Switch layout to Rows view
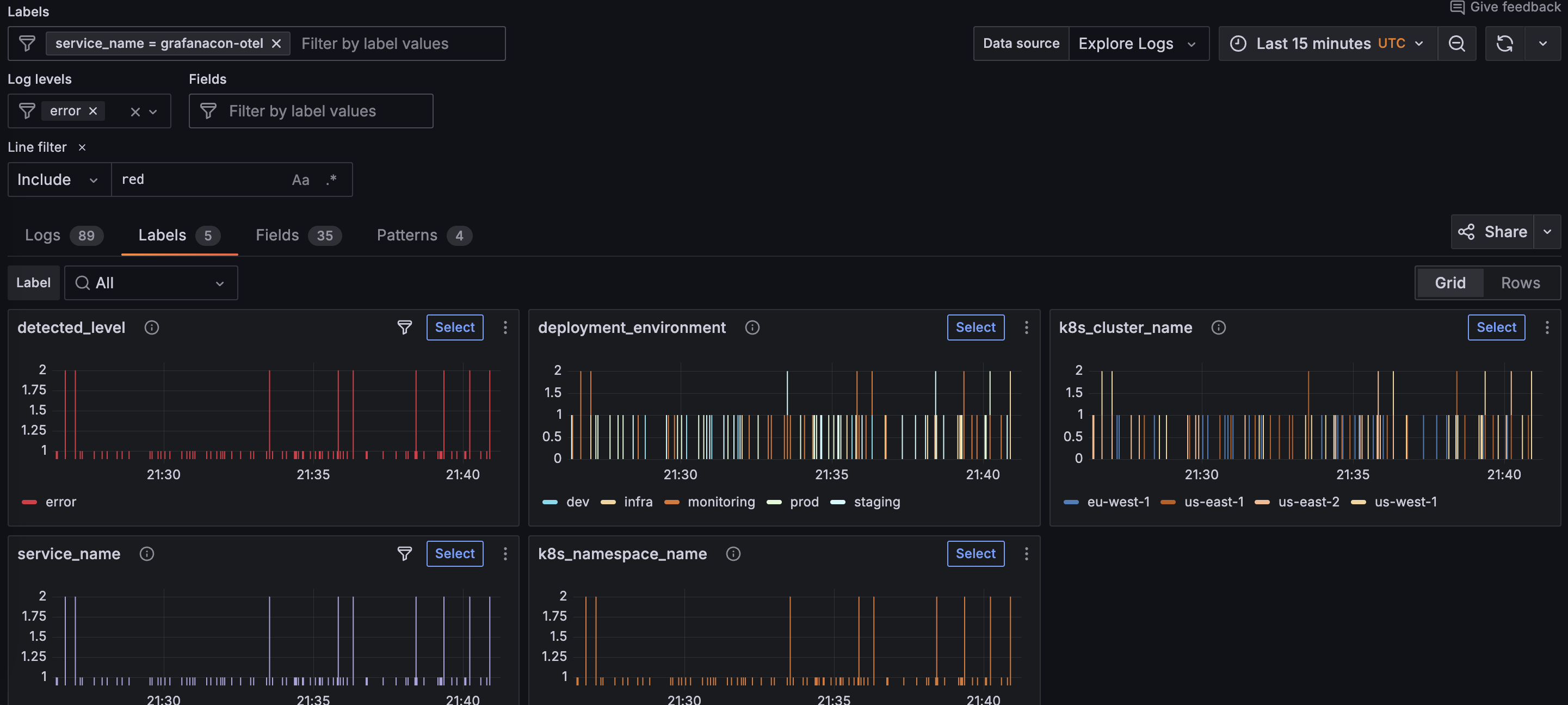The image size is (1568, 705). [x=1520, y=282]
